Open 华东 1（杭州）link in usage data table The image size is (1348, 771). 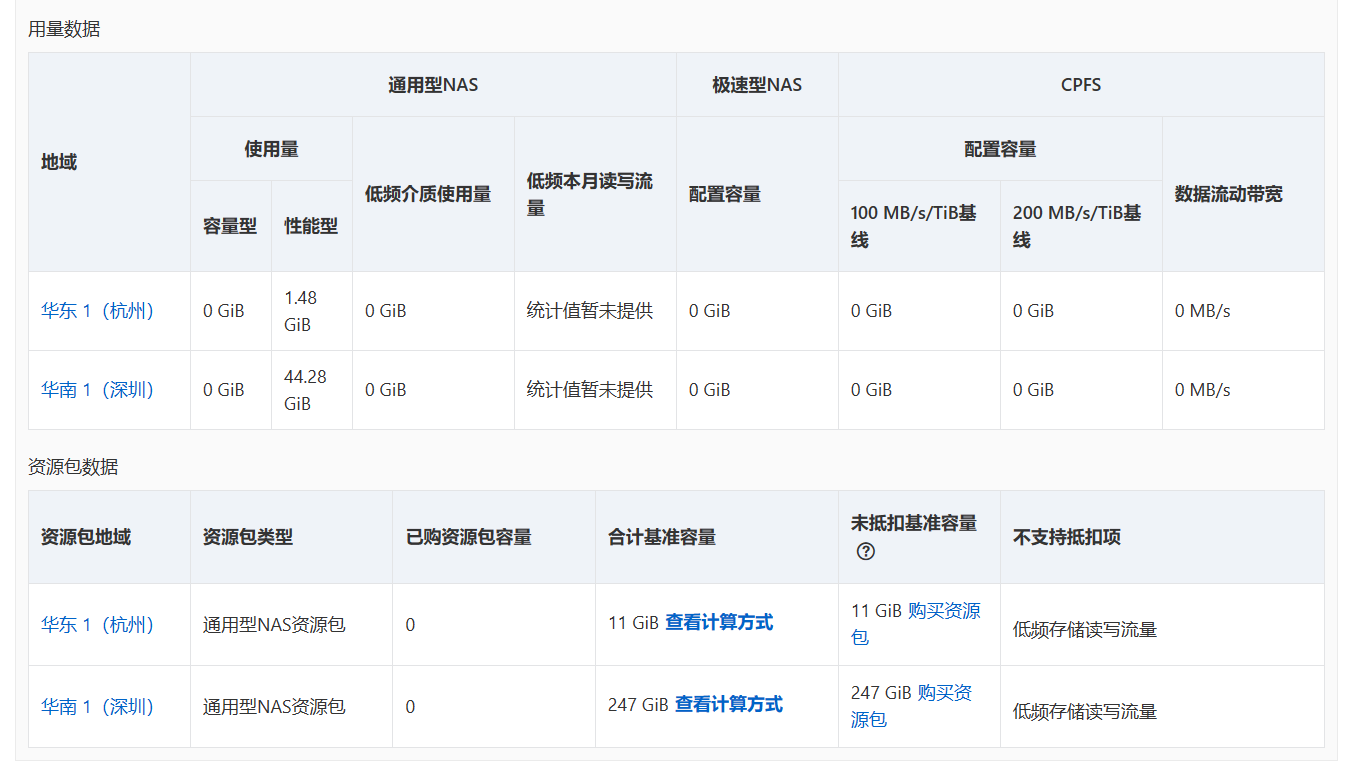98,311
